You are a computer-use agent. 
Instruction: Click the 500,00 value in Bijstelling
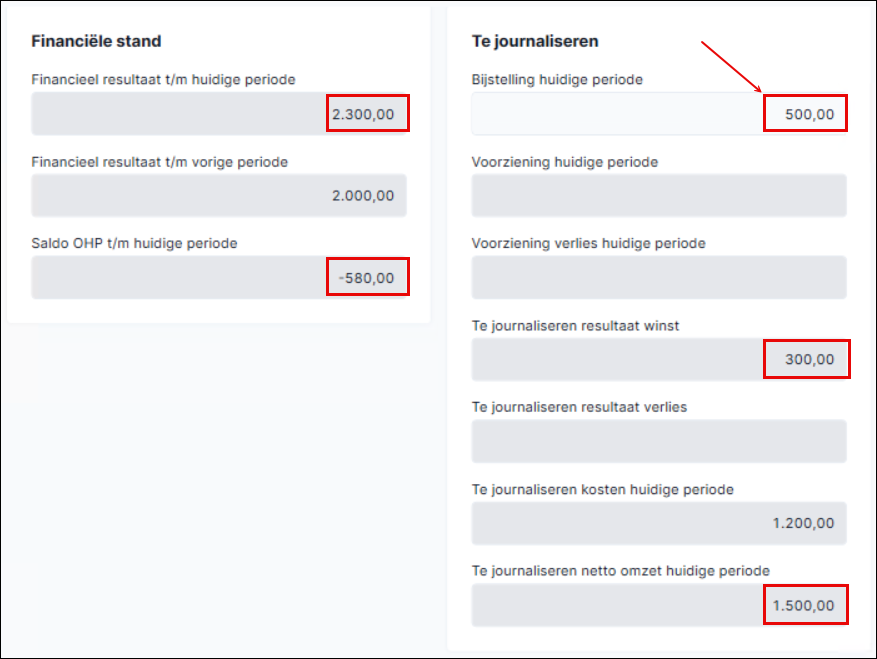pos(809,114)
